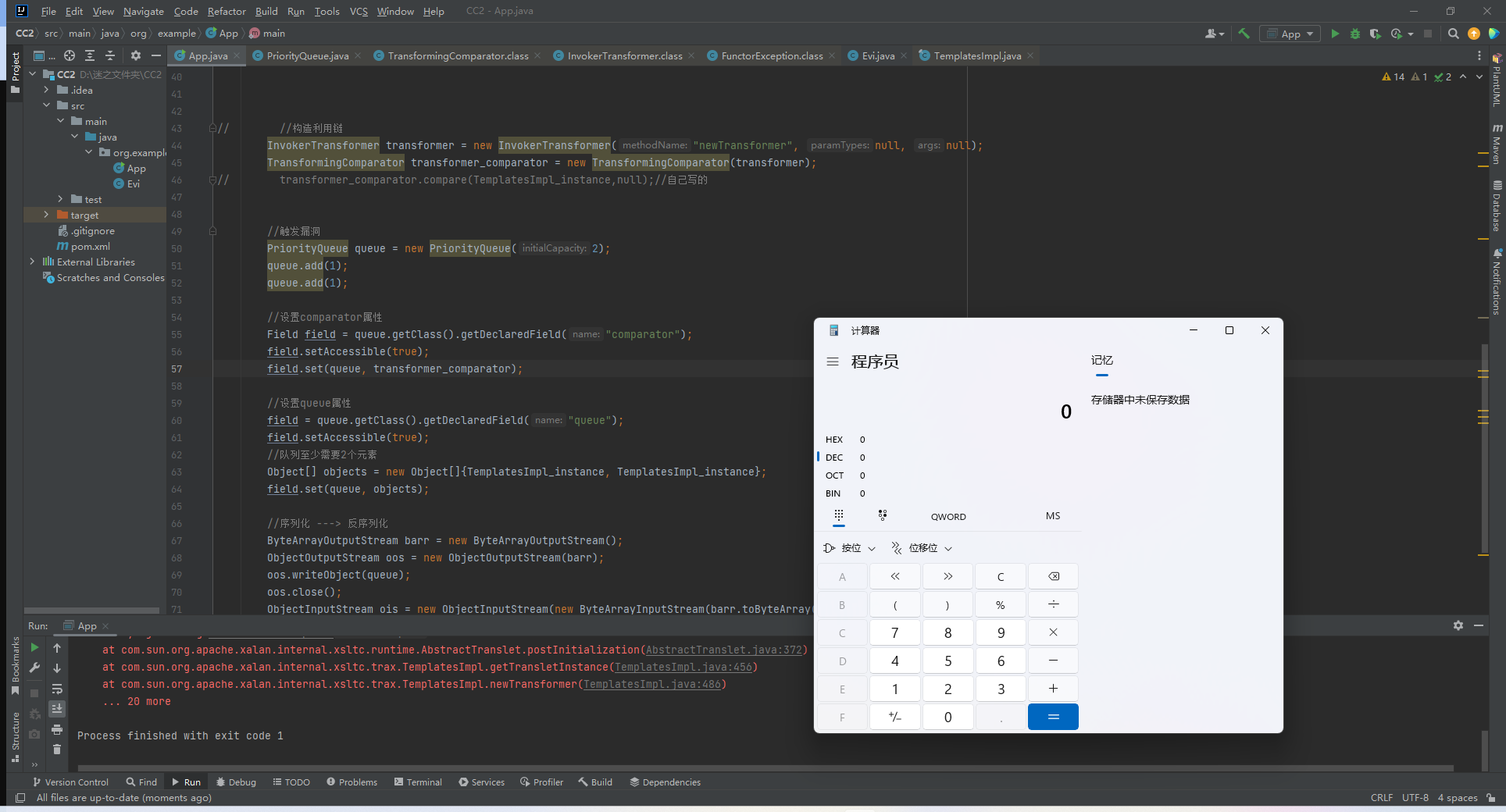This screenshot has height=812, width=1506.
Task: Open the profiler run options dropdown arrow
Action: (x=1411, y=34)
